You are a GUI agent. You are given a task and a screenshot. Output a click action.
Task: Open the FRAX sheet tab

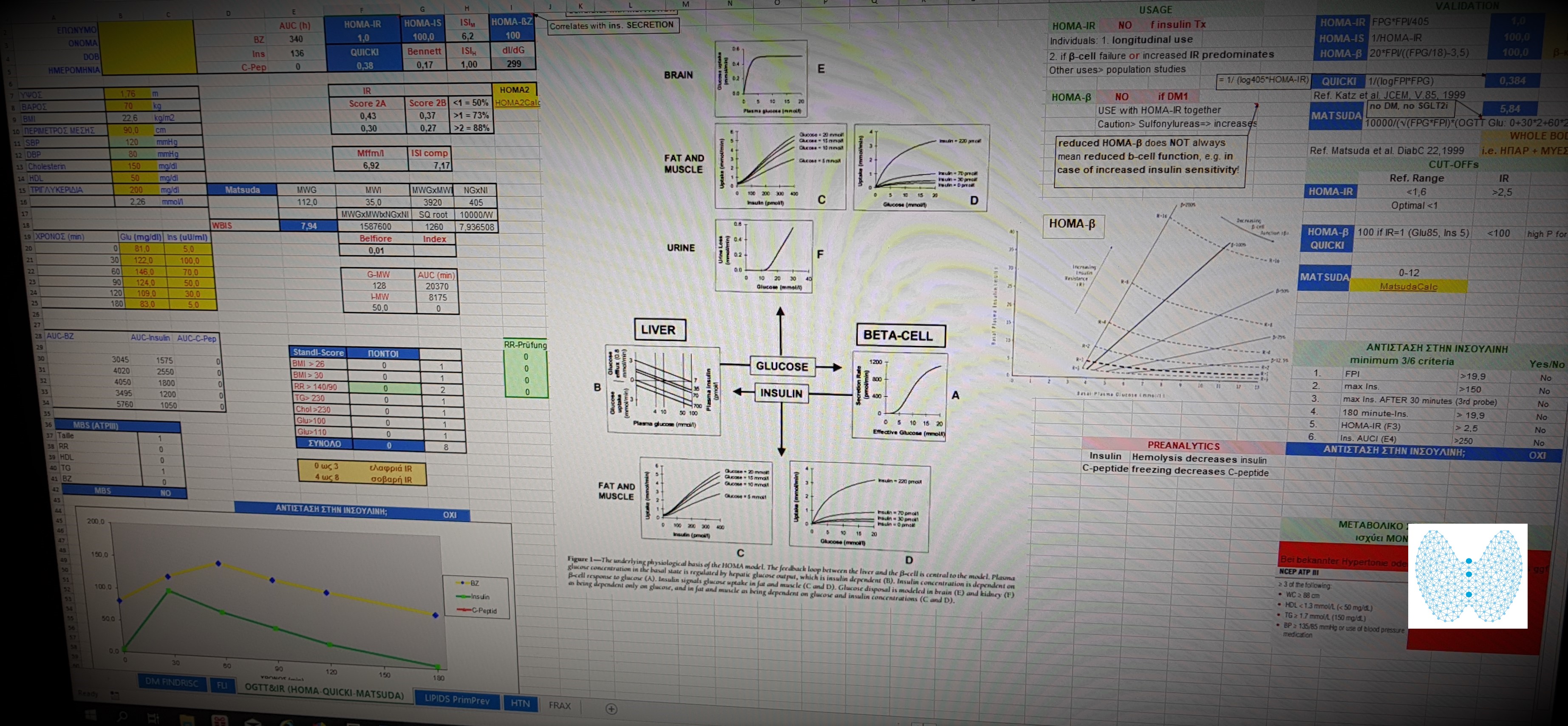(x=559, y=705)
